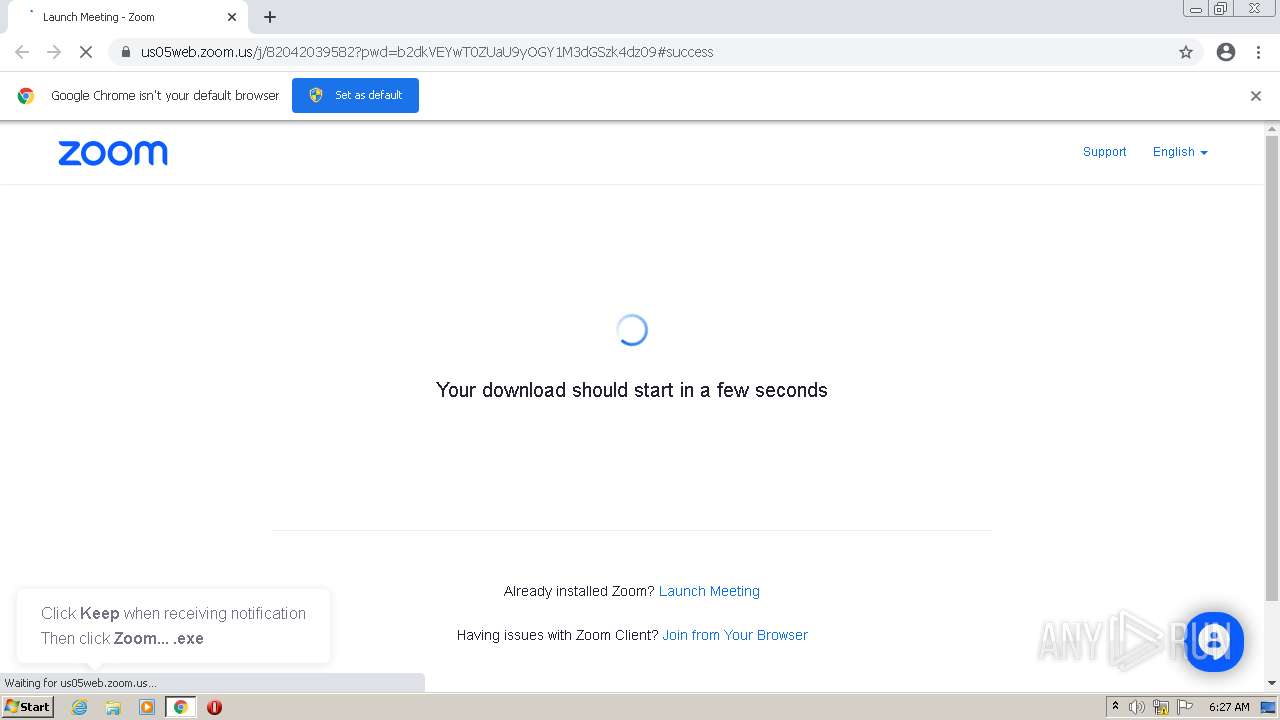The image size is (1280, 720).
Task: Close the Launch Meeting - Zoom tab
Action: (x=232, y=17)
